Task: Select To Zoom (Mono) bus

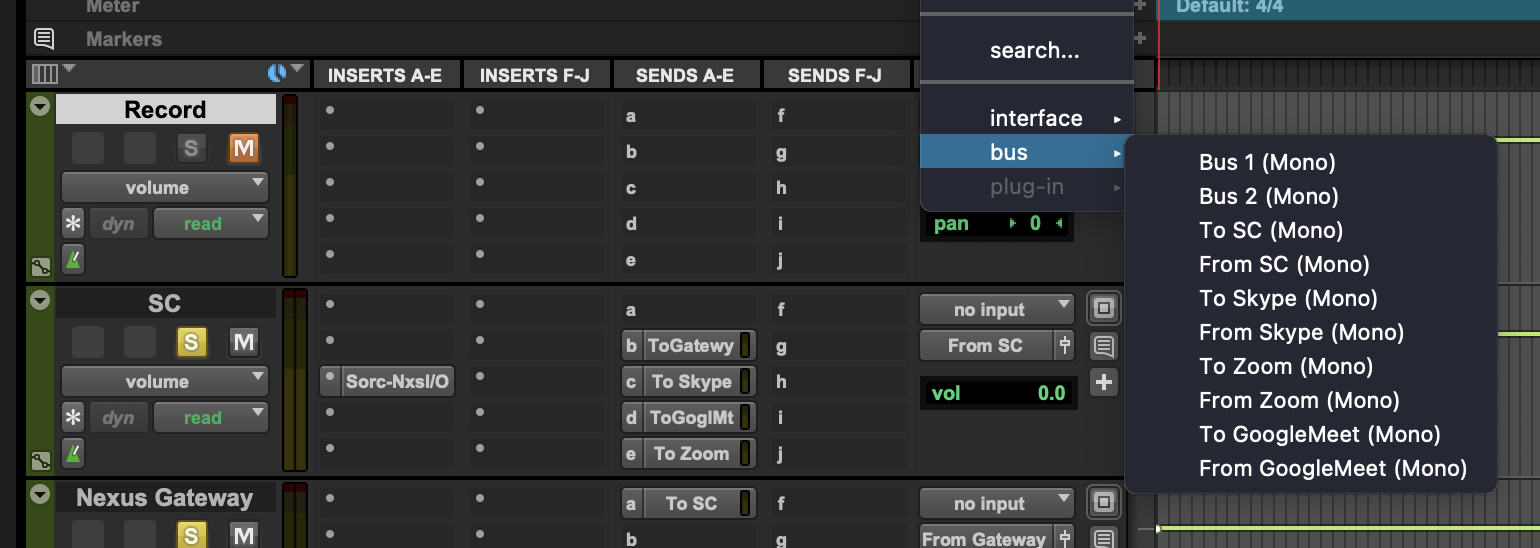Action: (x=1286, y=366)
